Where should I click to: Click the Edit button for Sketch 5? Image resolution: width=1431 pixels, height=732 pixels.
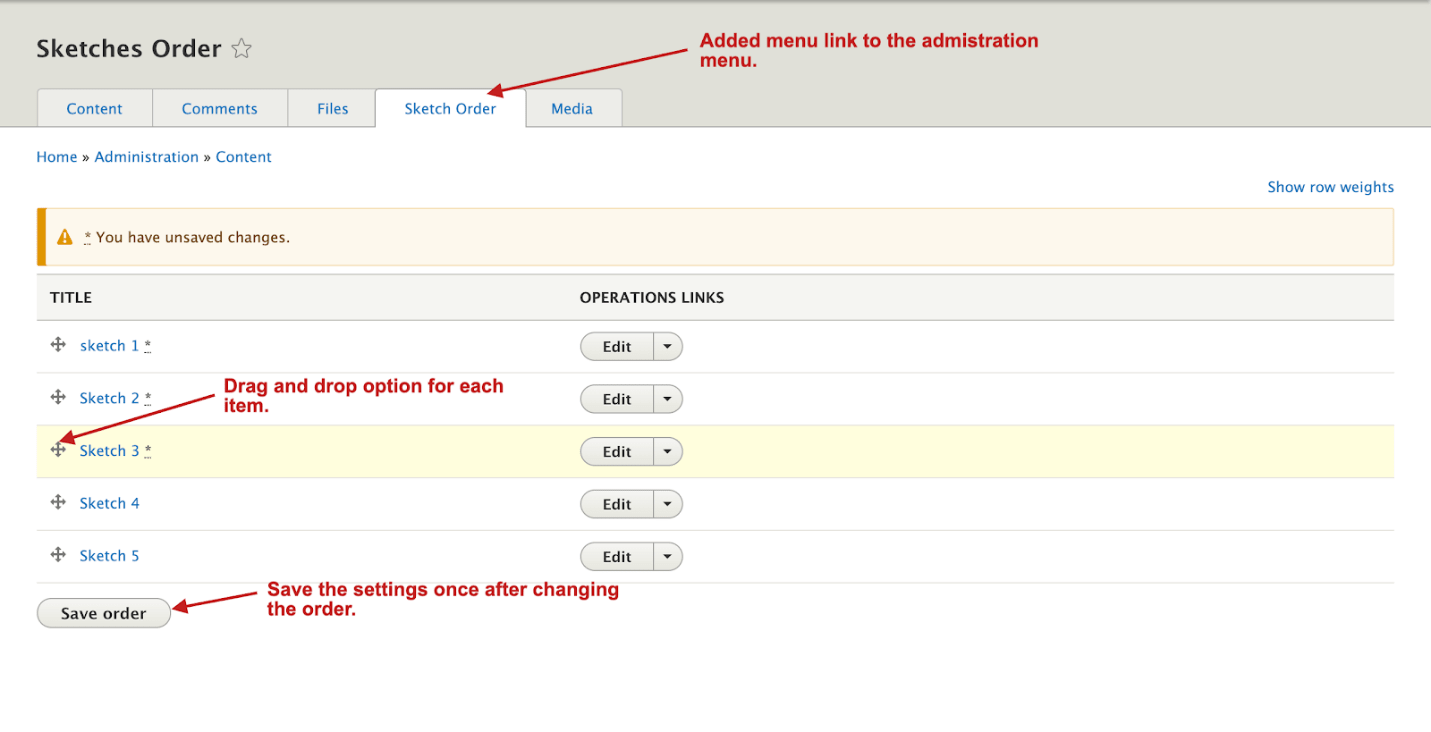pyautogui.click(x=617, y=556)
